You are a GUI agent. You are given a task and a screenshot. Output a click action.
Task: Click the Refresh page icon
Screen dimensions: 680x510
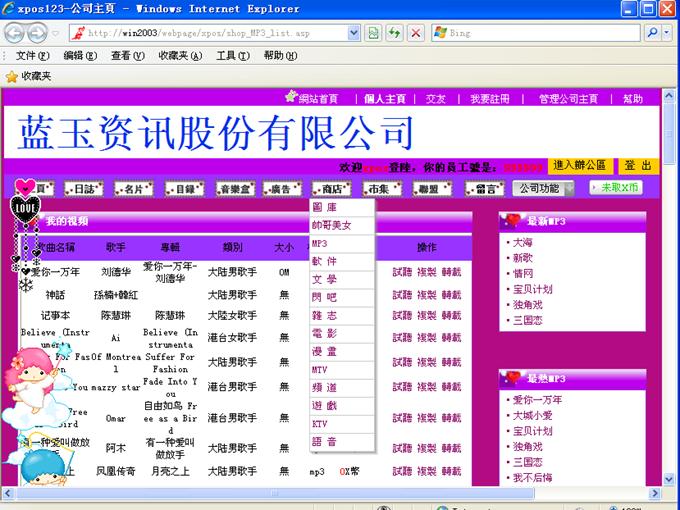click(x=394, y=33)
